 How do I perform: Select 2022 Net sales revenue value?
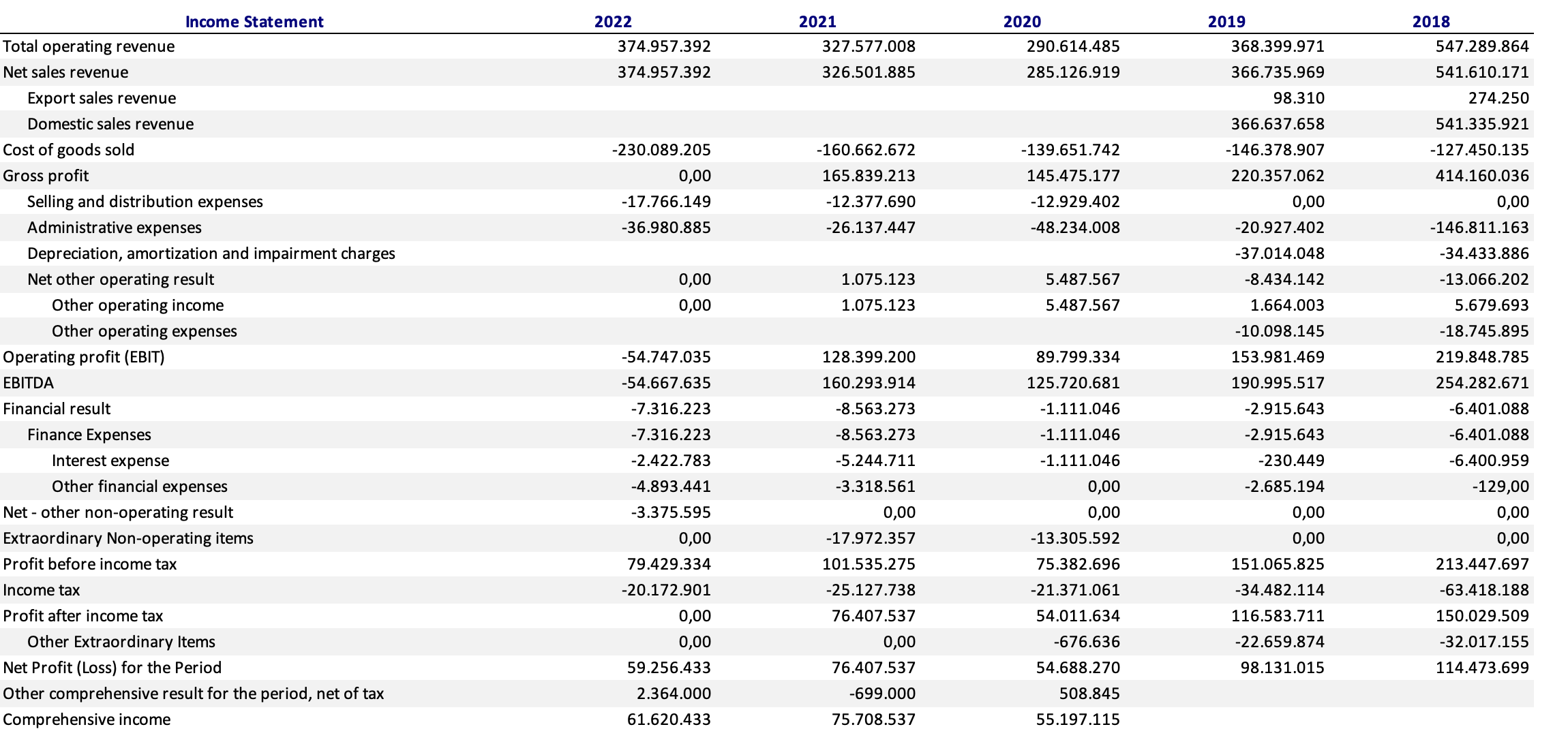click(663, 72)
